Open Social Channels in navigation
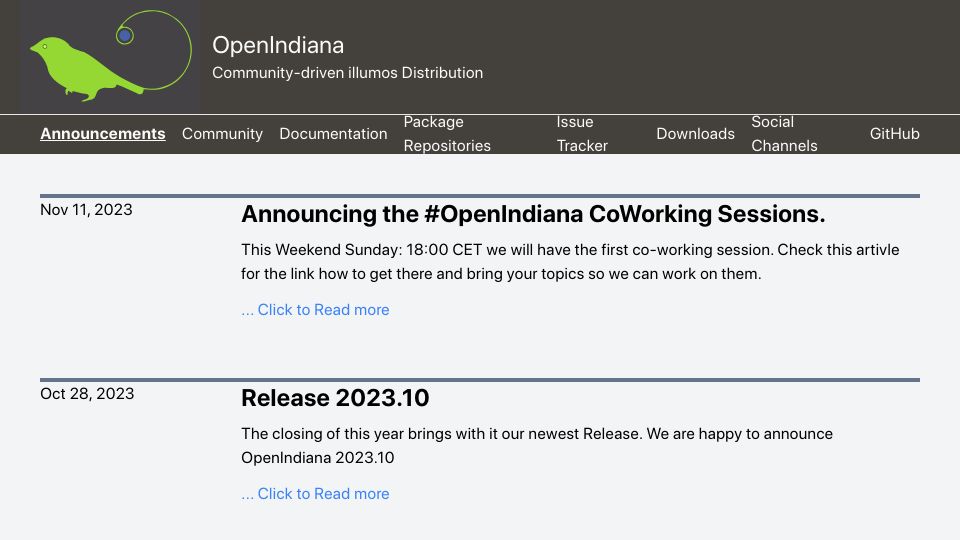960x540 pixels. coord(784,133)
